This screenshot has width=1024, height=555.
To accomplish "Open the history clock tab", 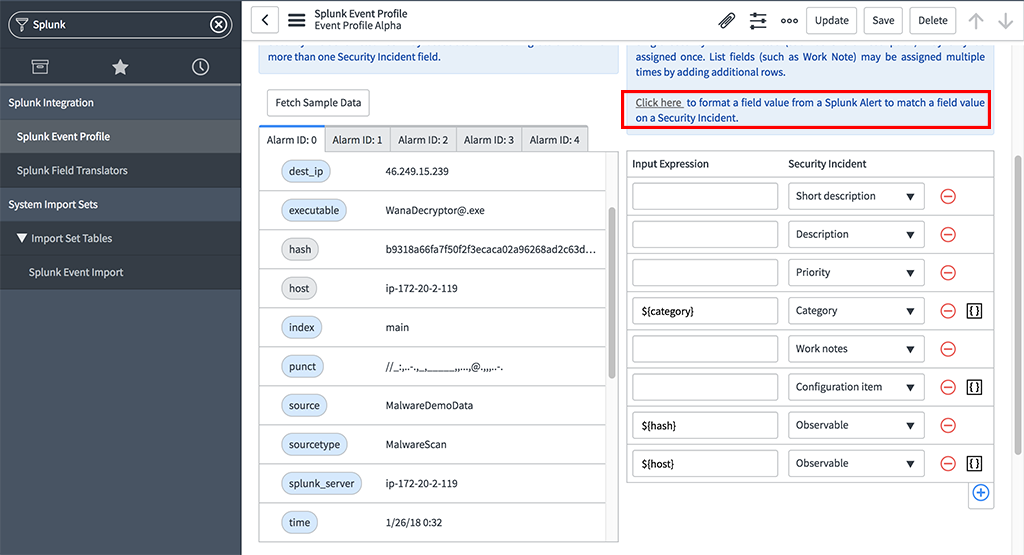I will click(200, 67).
